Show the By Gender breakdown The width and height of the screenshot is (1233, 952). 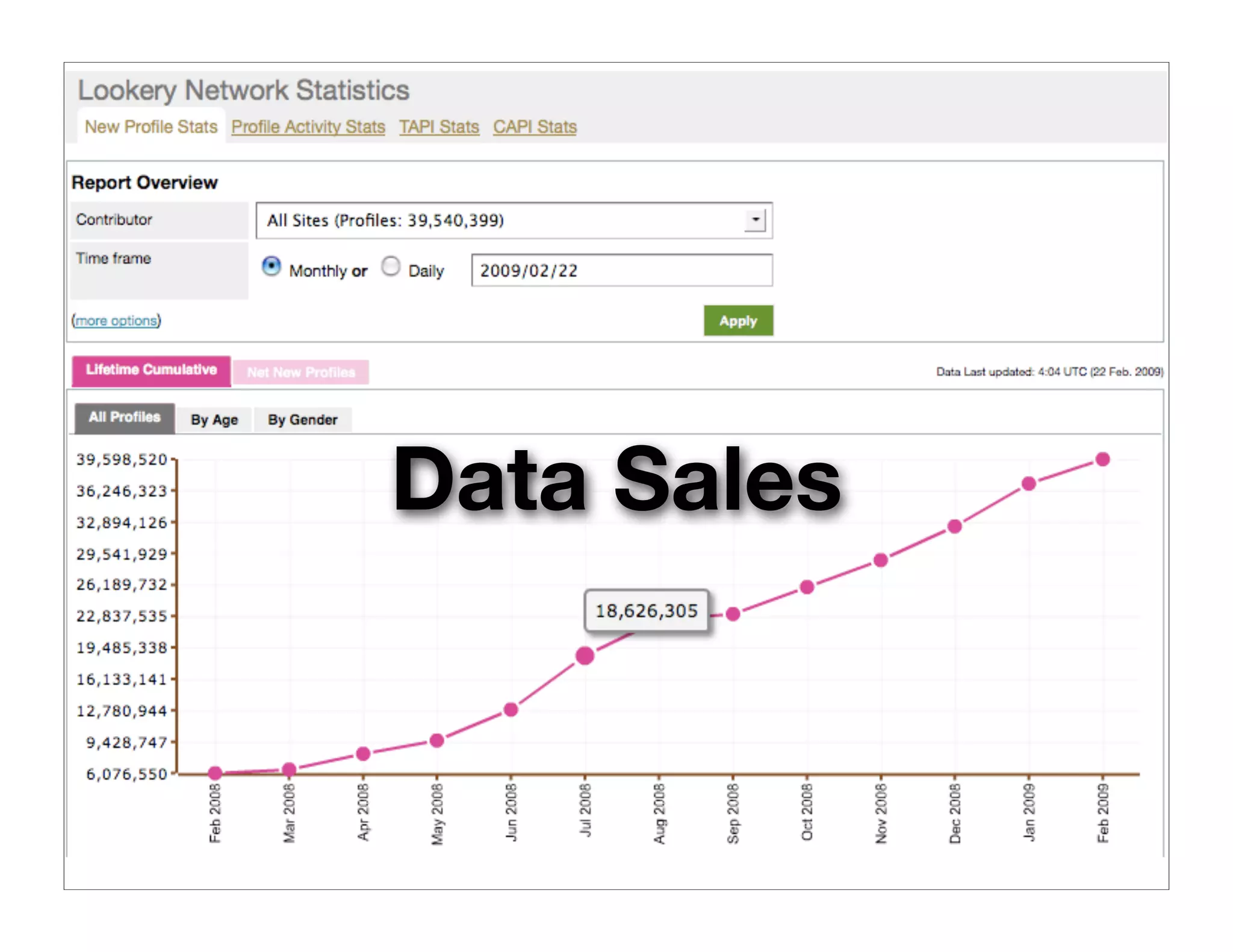coord(302,419)
